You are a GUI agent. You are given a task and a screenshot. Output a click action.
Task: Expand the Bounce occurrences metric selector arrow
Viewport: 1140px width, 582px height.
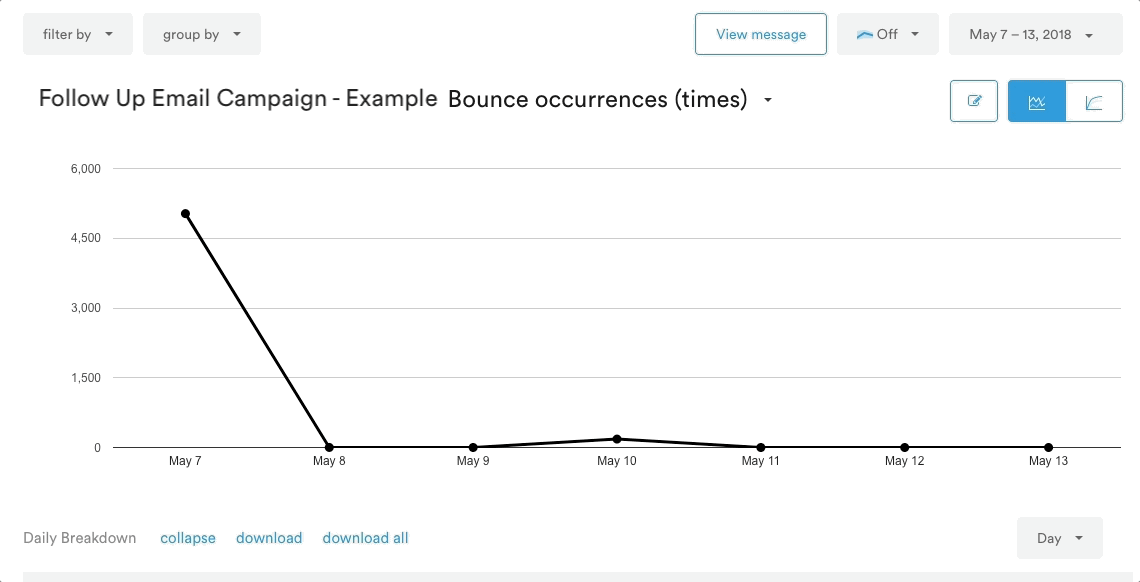pyautogui.click(x=768, y=100)
